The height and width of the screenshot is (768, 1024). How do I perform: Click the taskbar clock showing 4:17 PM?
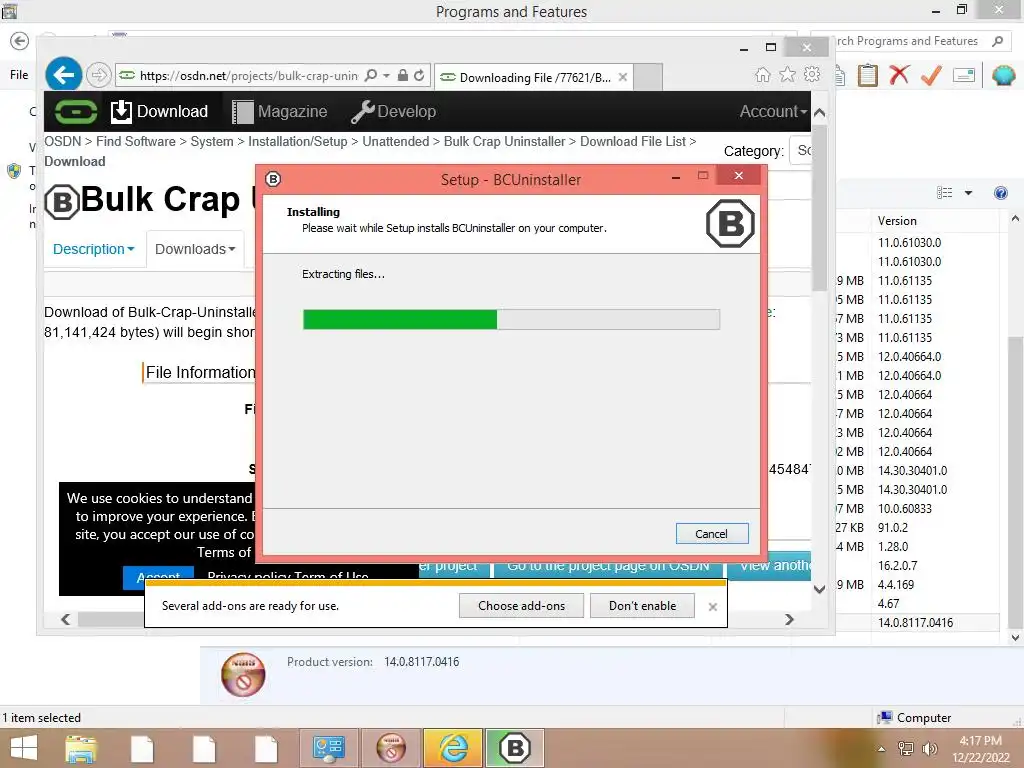(980, 749)
